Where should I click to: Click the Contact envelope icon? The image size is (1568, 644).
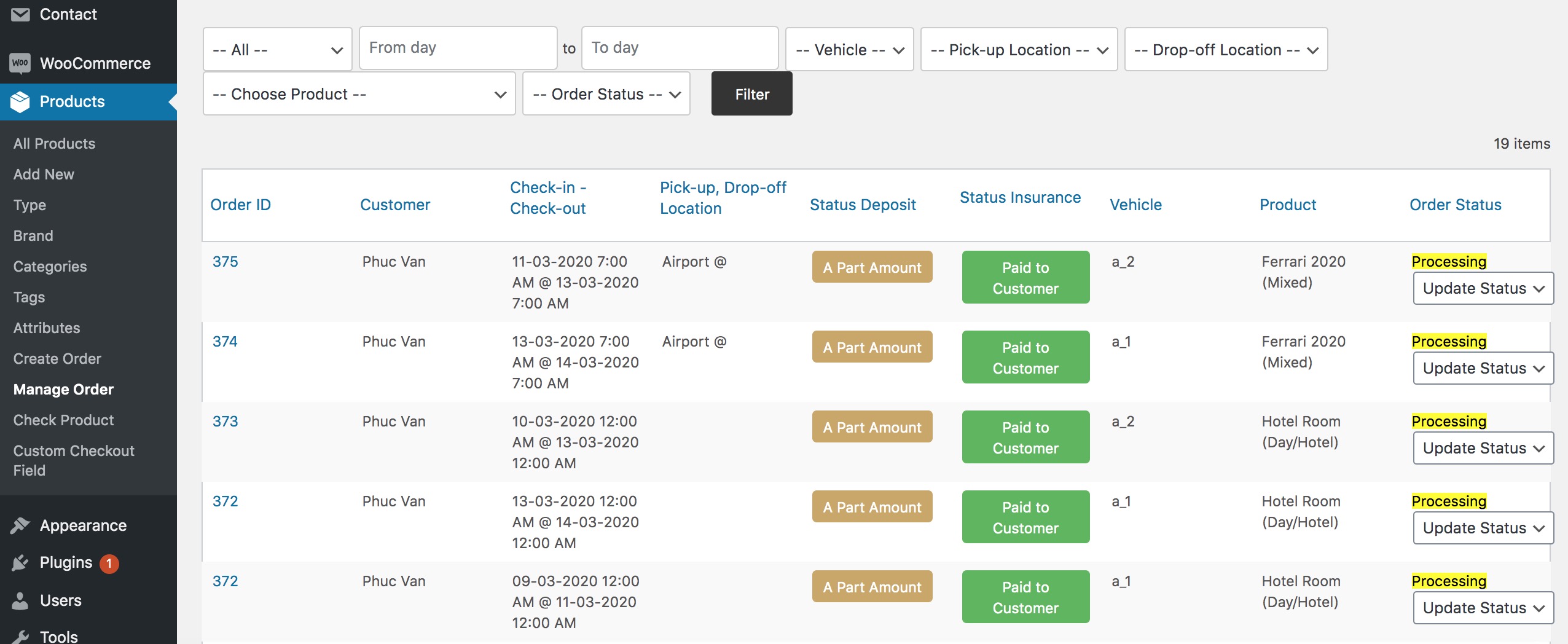tap(20, 14)
